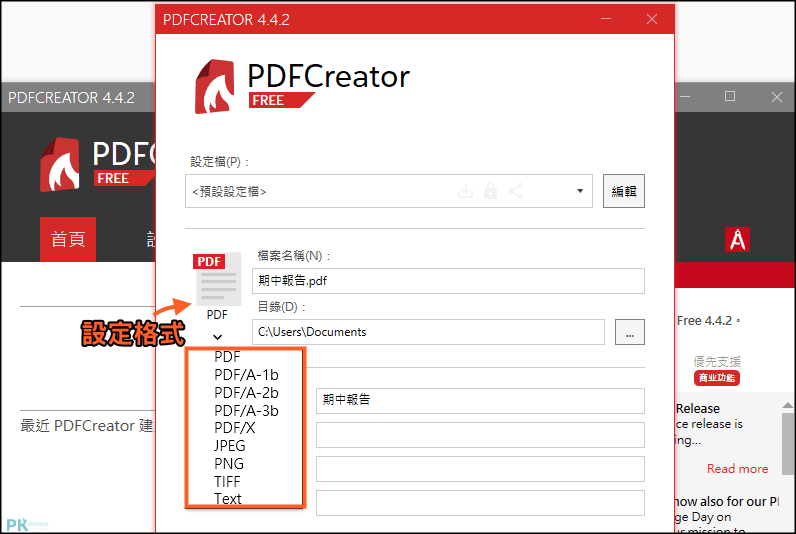The image size is (796, 534).
Task: Minimize the background PDFCreator window
Action: pyautogui.click(x=685, y=96)
